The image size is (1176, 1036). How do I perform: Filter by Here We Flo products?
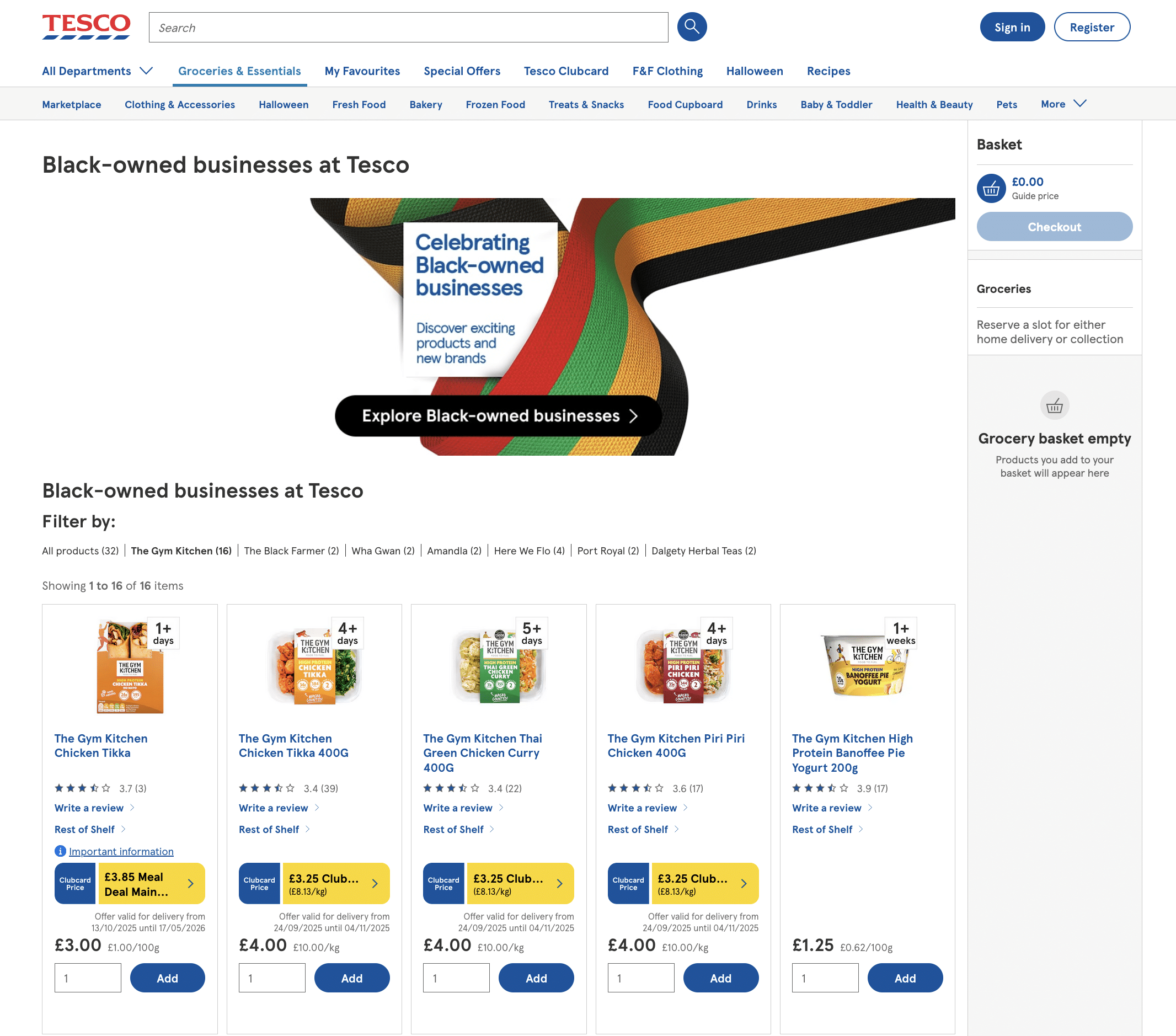click(529, 551)
